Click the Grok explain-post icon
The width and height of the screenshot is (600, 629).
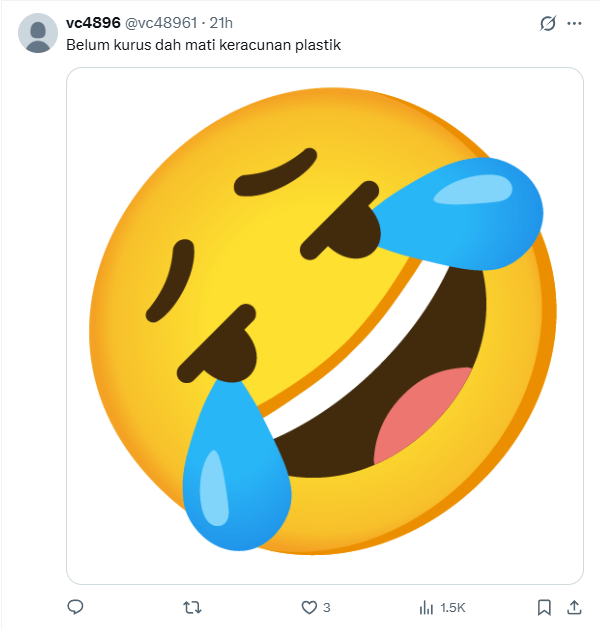point(547,24)
